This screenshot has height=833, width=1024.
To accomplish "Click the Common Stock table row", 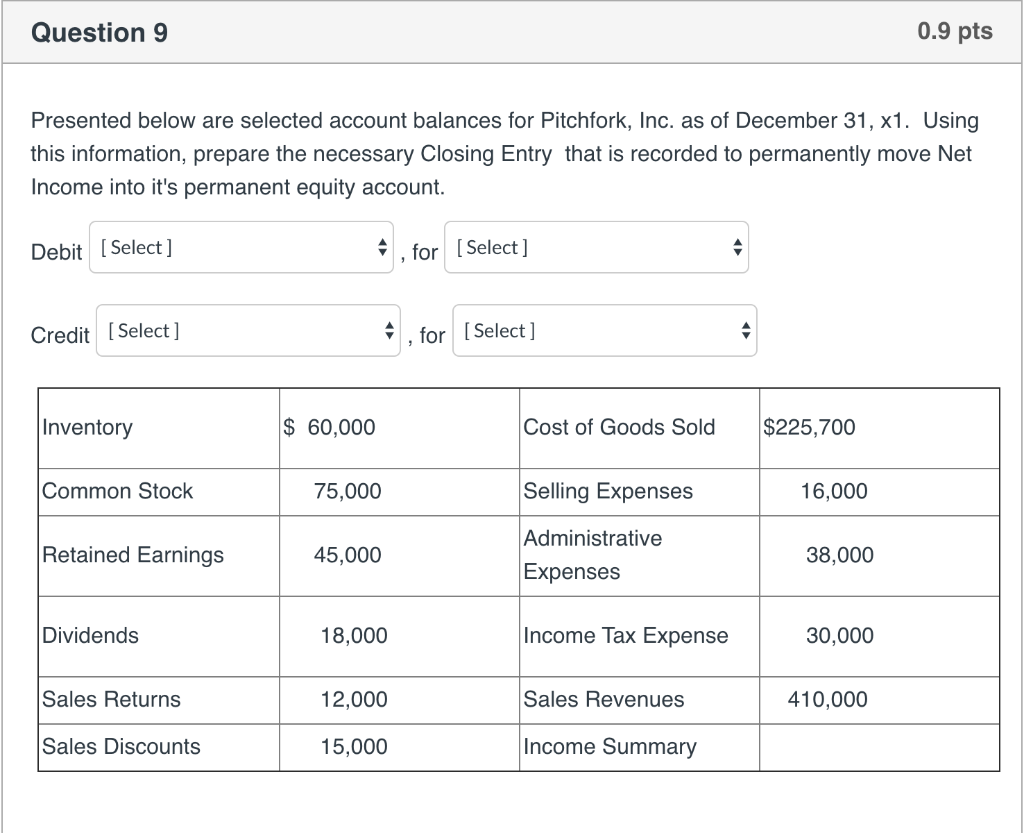I will (117, 491).
